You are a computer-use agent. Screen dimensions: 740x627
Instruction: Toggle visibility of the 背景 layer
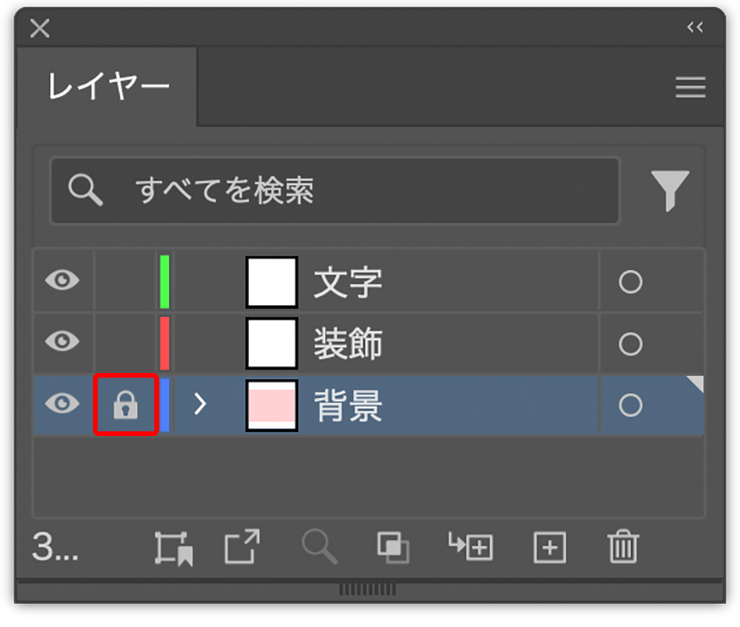[x=62, y=404]
